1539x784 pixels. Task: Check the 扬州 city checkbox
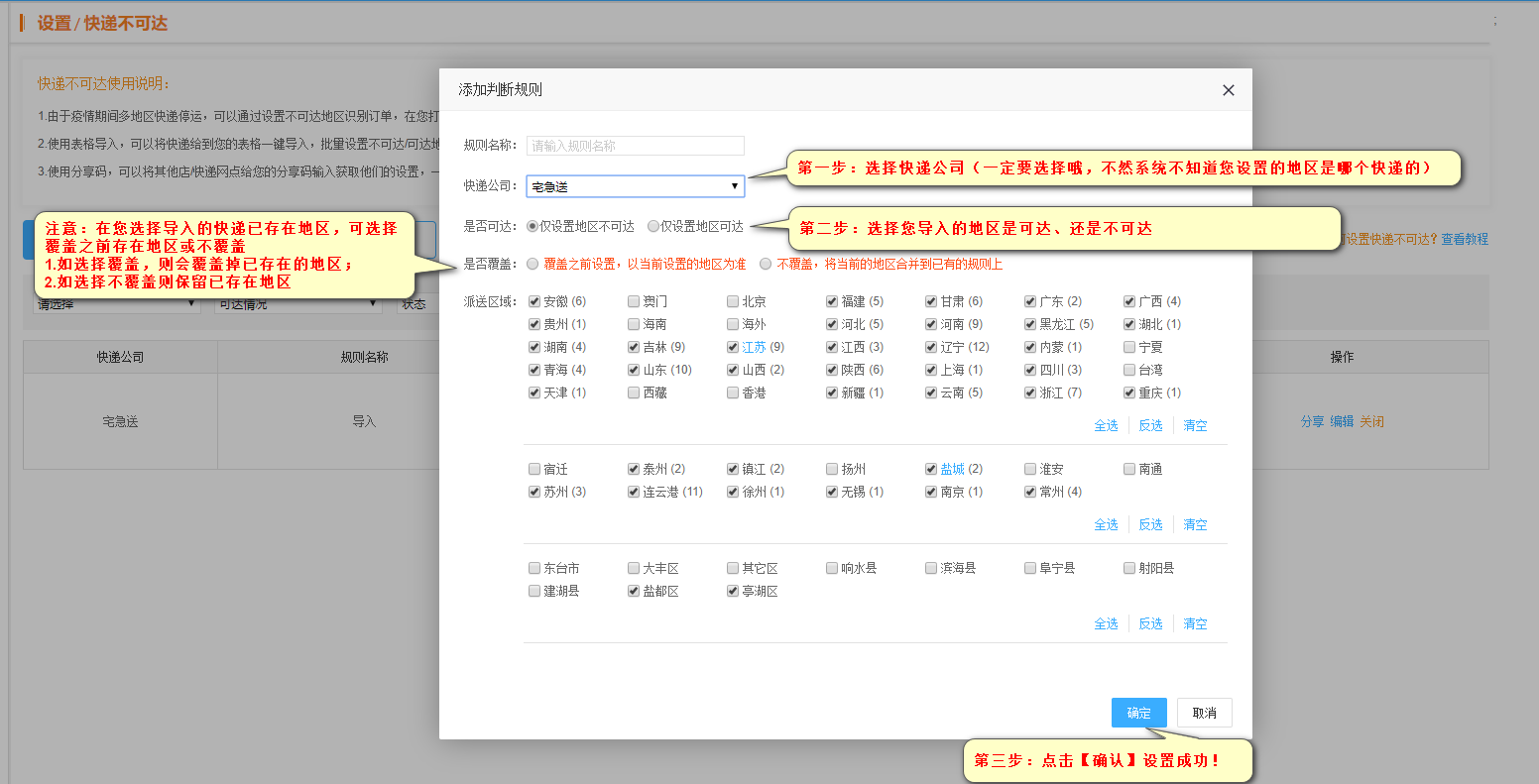832,469
